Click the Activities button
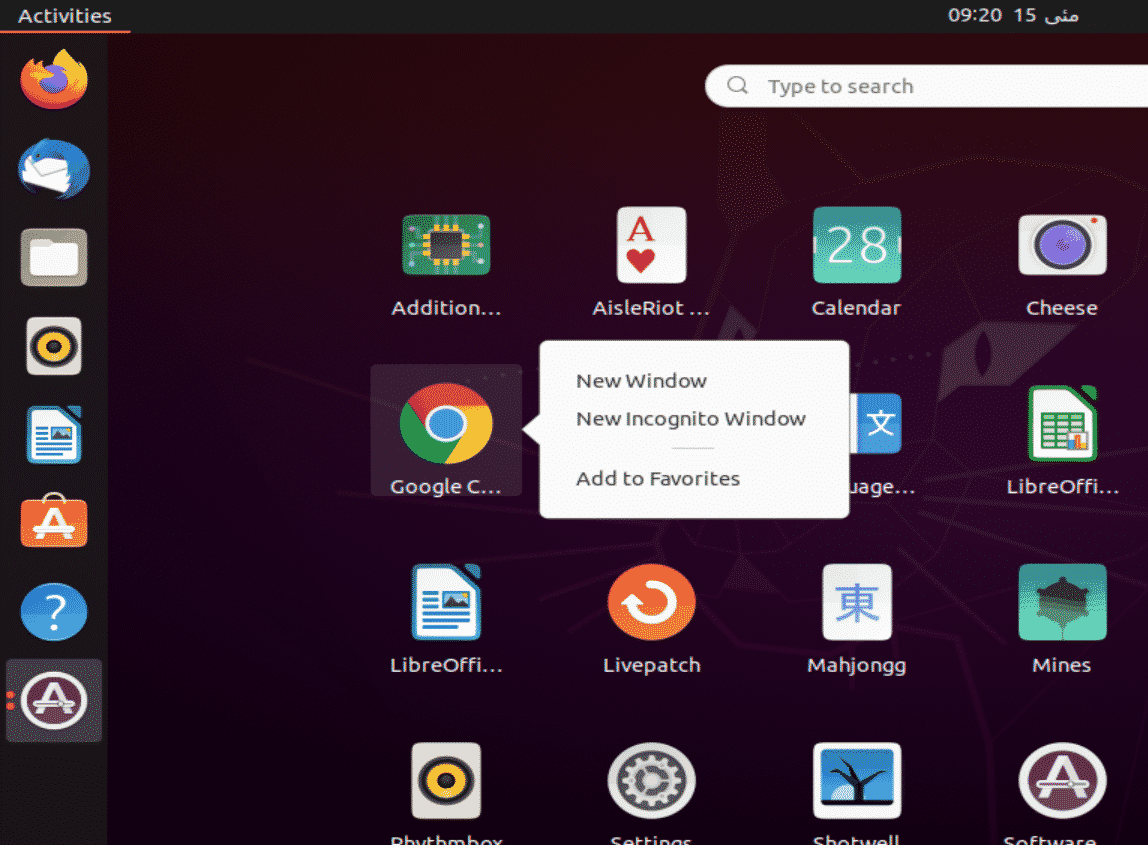Image resolution: width=1148 pixels, height=845 pixels. click(x=65, y=16)
